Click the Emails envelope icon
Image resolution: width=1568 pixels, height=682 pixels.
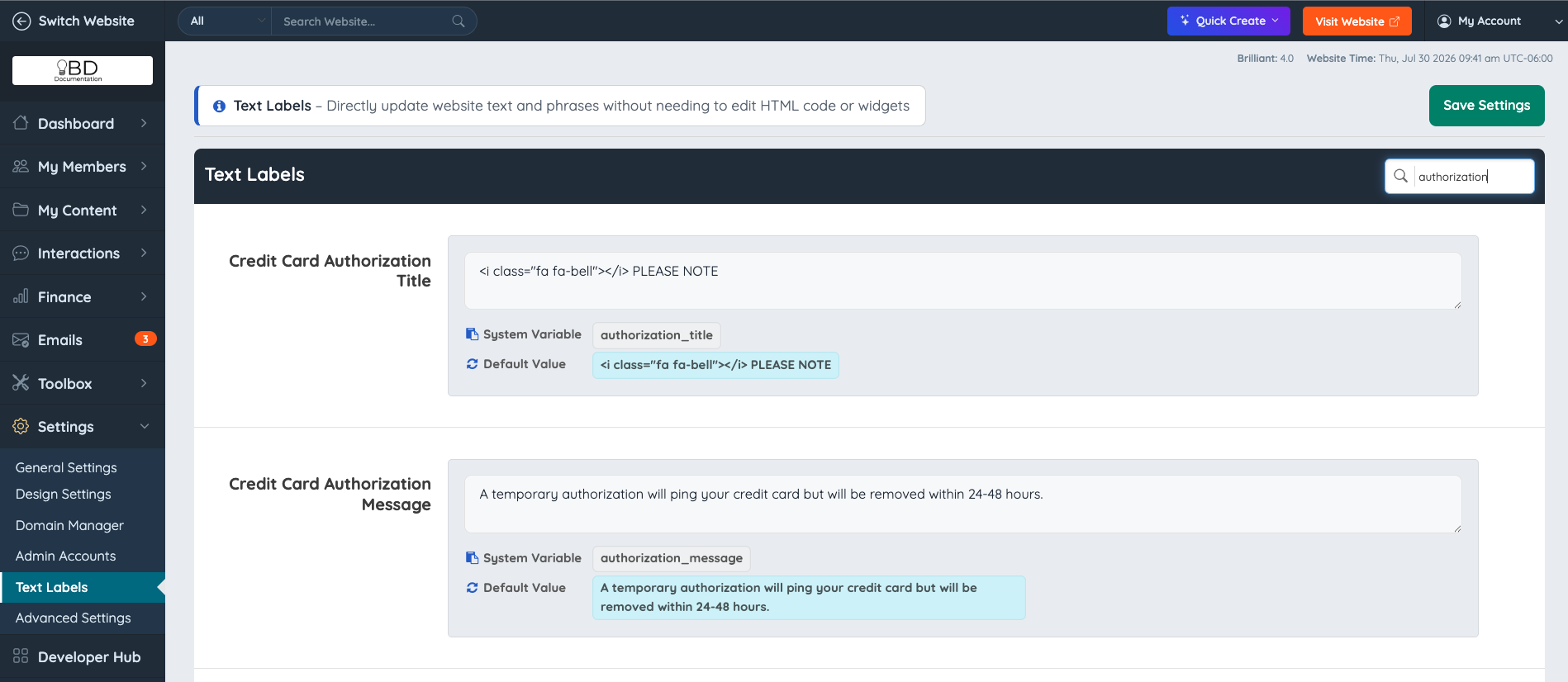(21, 339)
